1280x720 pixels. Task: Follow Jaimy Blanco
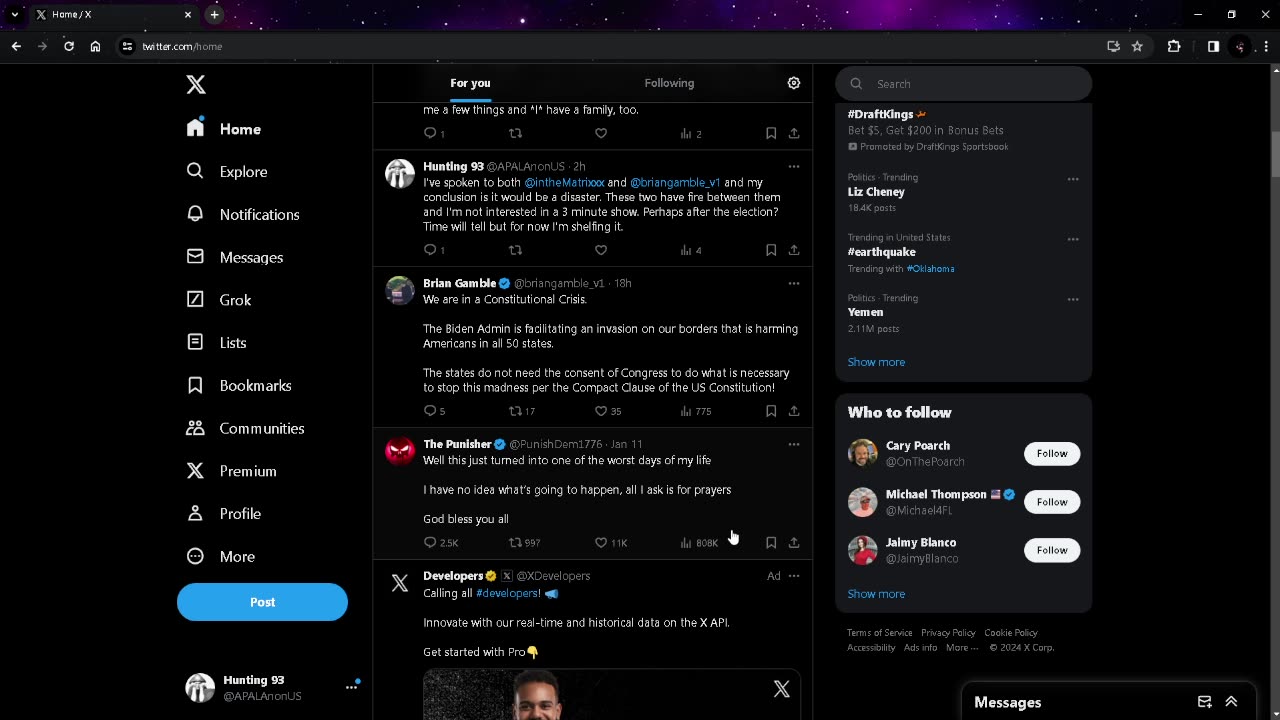click(1052, 550)
